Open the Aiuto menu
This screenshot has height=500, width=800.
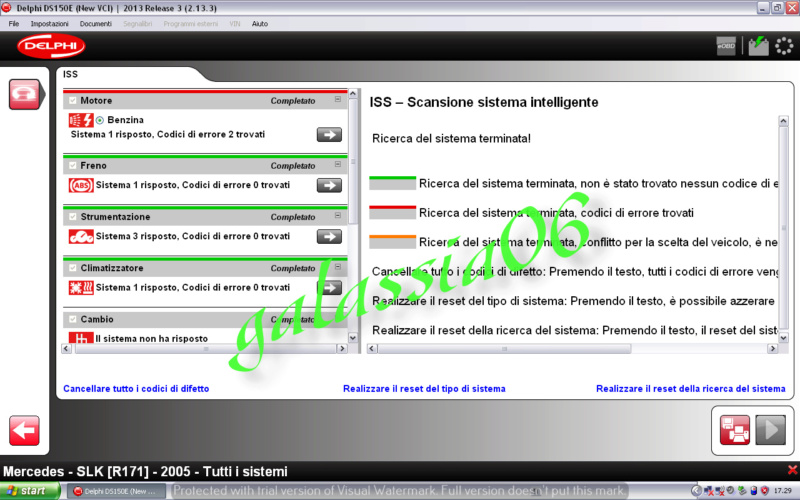[x=260, y=24]
